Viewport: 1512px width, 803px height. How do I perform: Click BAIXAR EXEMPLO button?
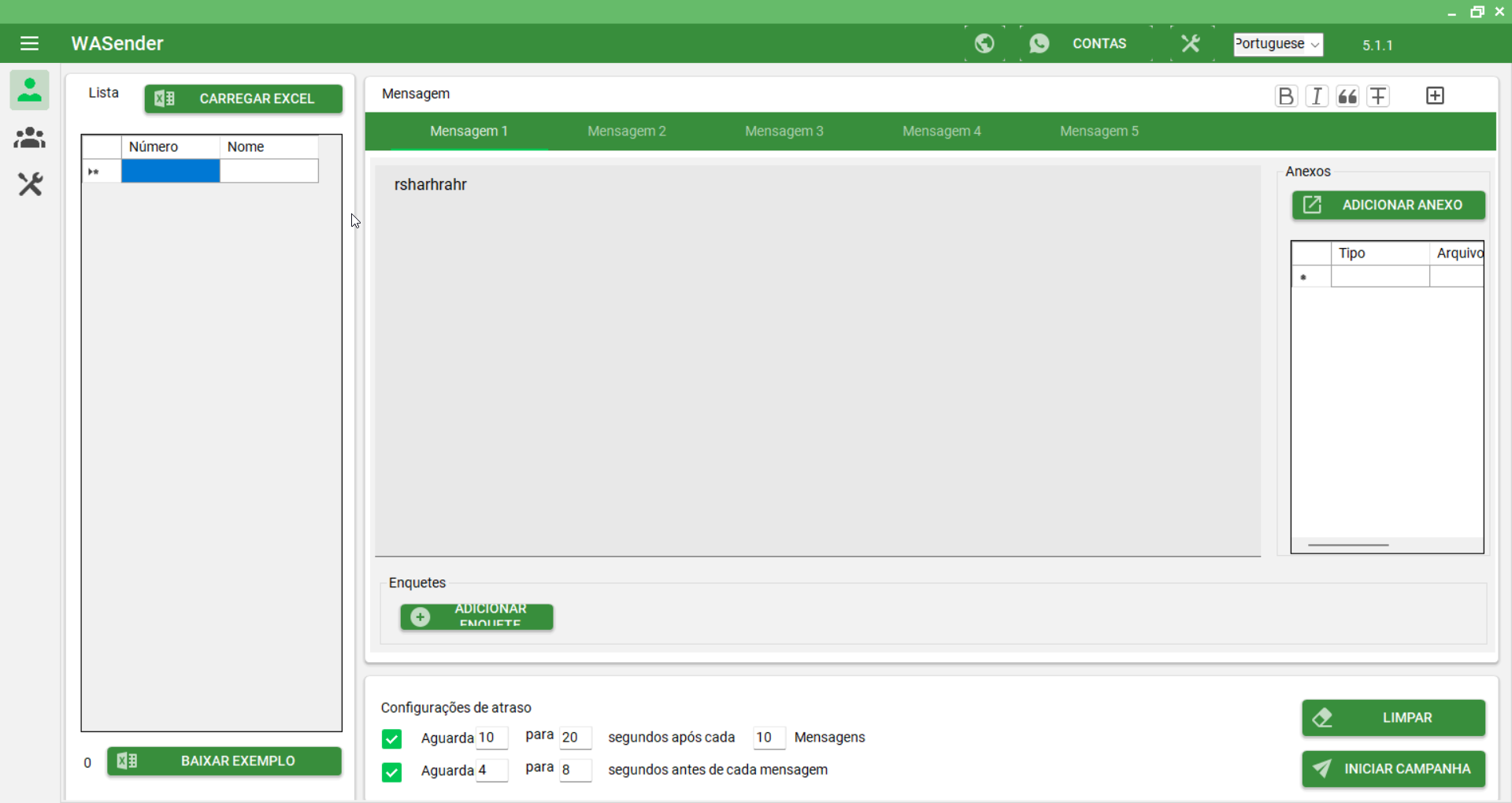[x=224, y=761]
